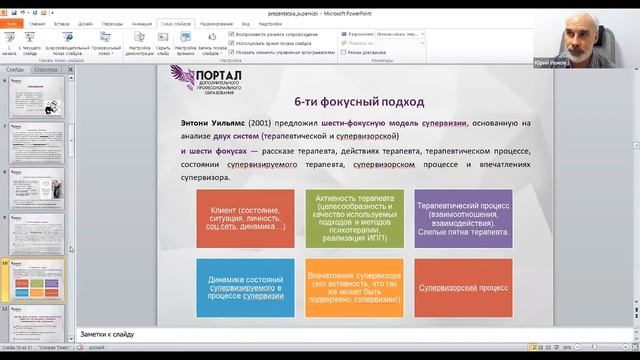Switch to Normal view in status bar

(533, 347)
